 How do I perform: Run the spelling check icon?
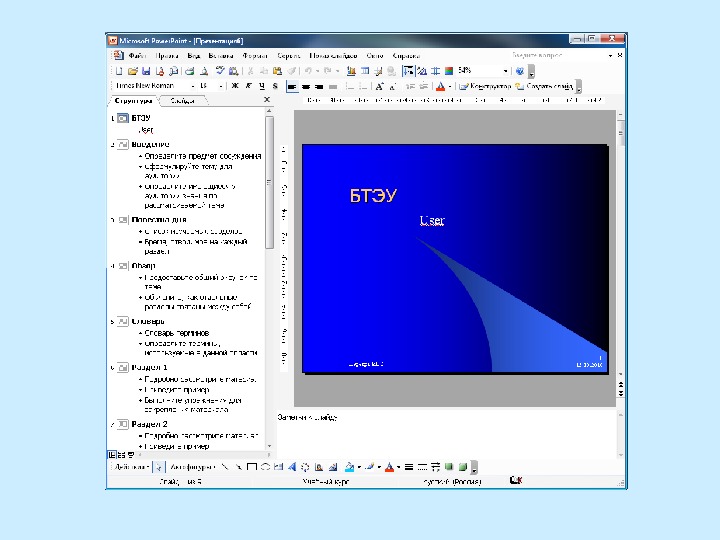220,71
